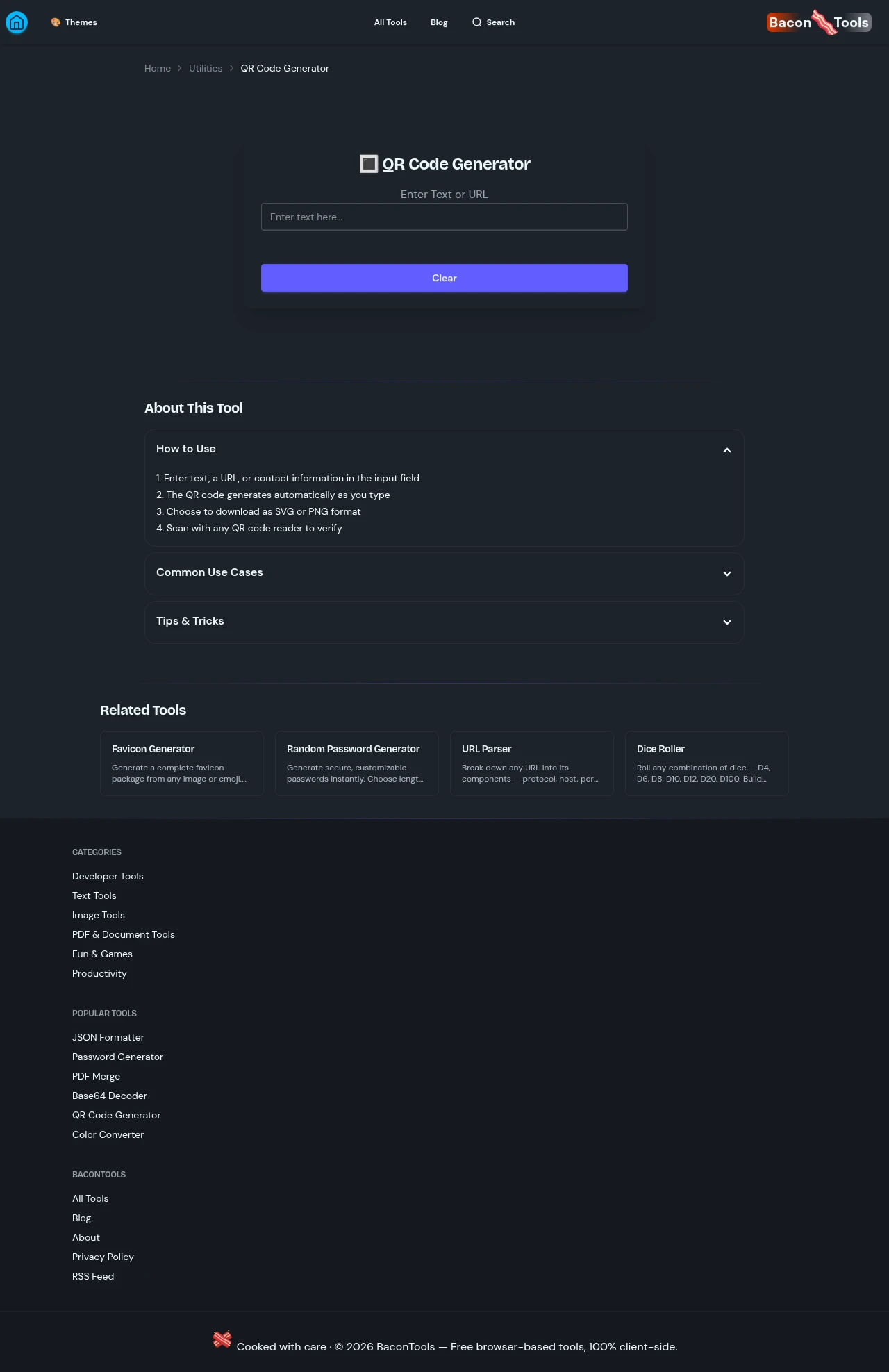The height and width of the screenshot is (1372, 889).
Task: Click the search magnifier icon
Action: pos(476,22)
